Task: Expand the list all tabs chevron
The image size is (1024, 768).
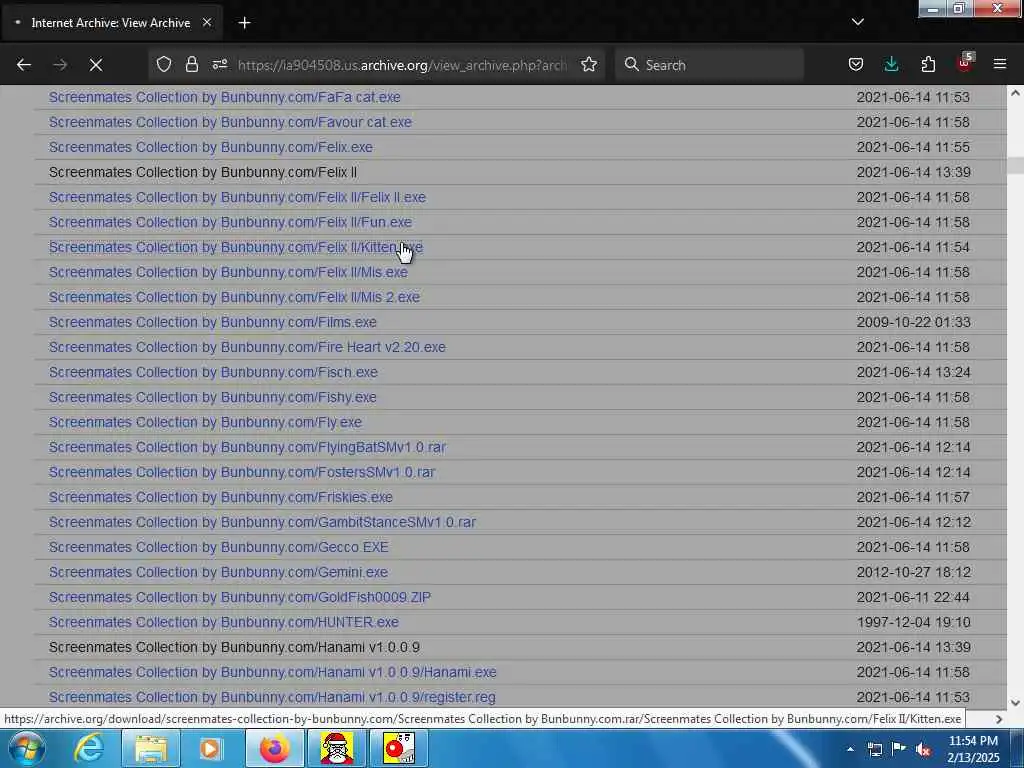Action: pos(858,22)
